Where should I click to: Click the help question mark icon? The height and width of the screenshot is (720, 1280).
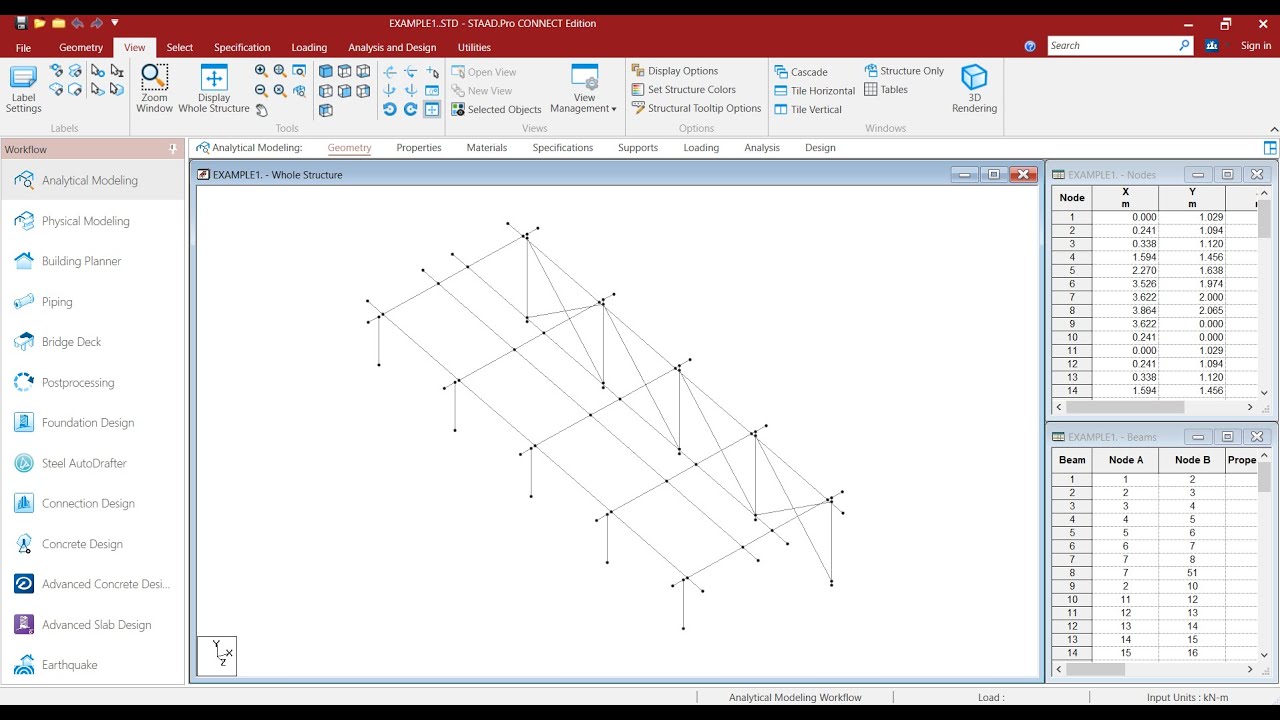coord(1030,46)
